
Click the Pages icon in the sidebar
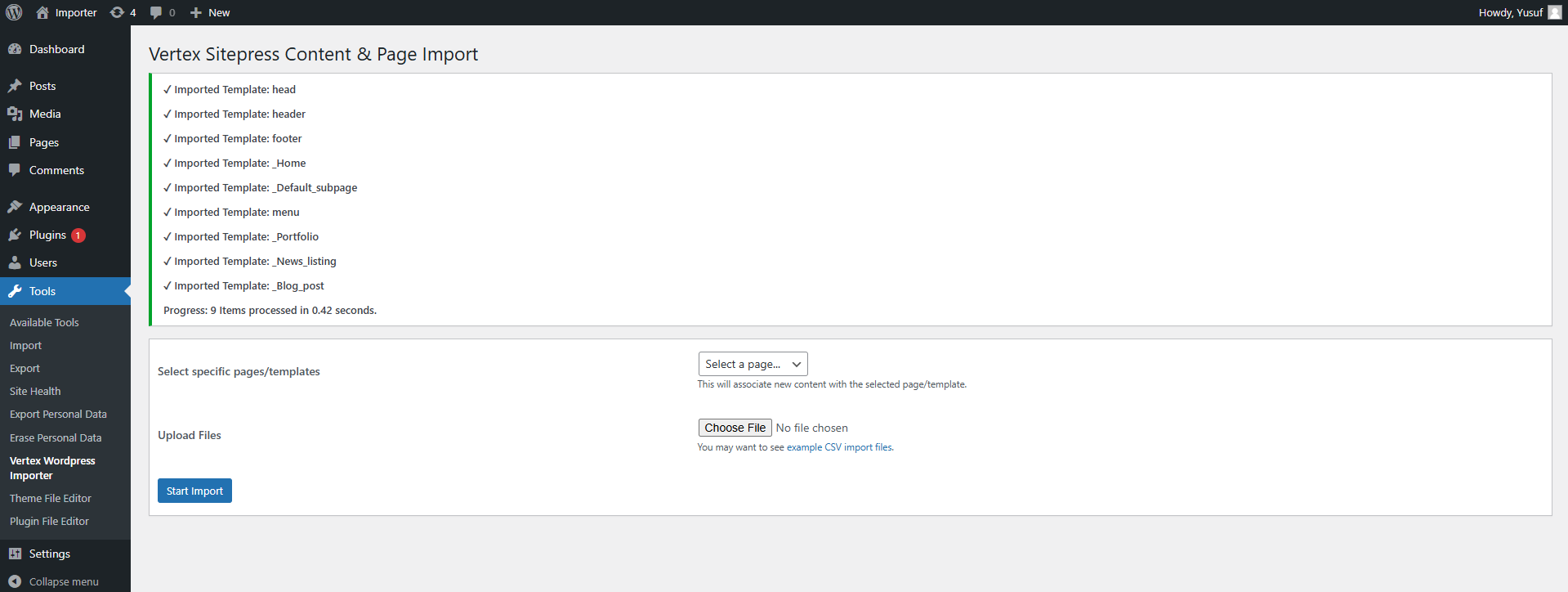[x=15, y=142]
